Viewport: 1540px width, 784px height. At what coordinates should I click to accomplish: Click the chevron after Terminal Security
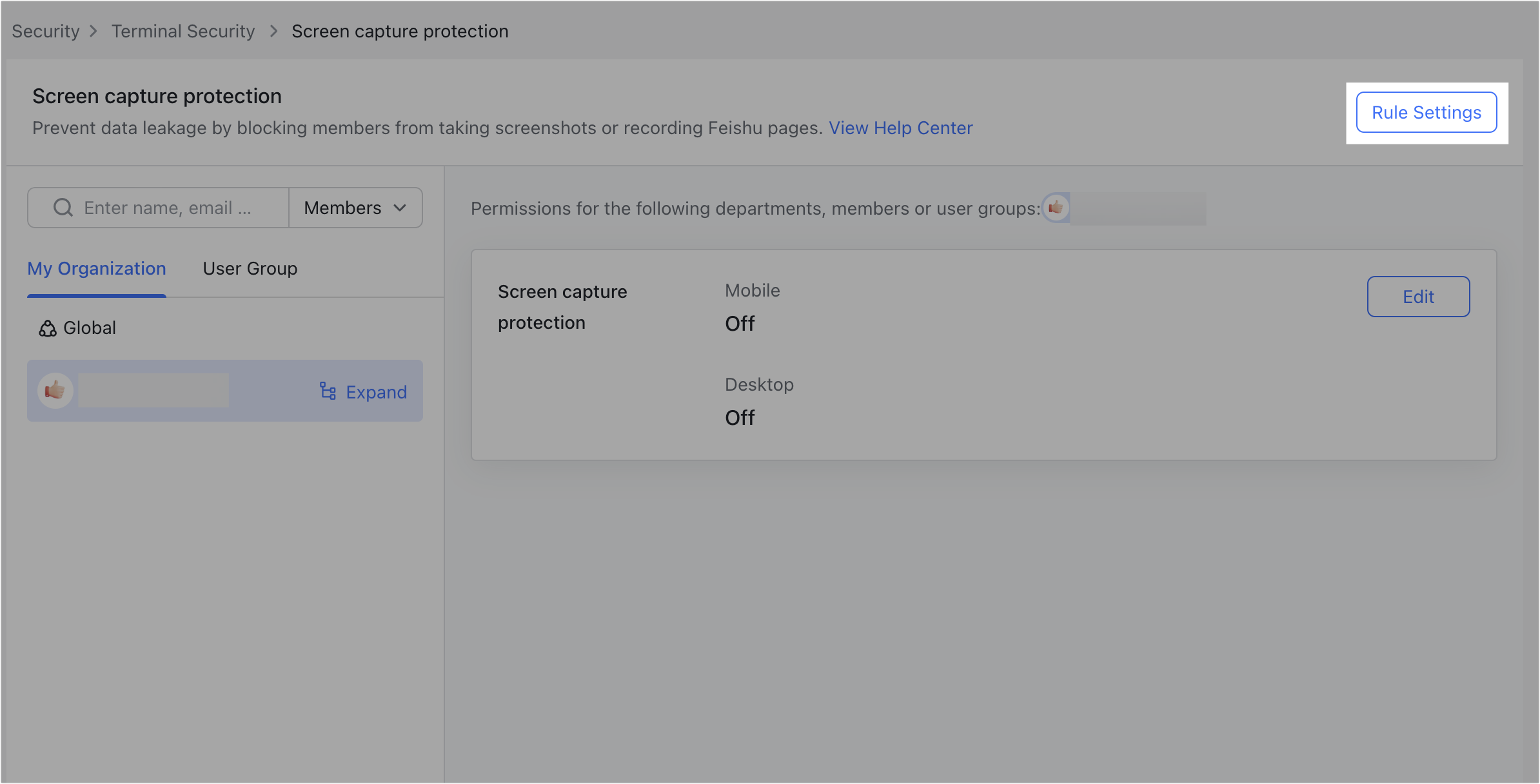pos(274,31)
